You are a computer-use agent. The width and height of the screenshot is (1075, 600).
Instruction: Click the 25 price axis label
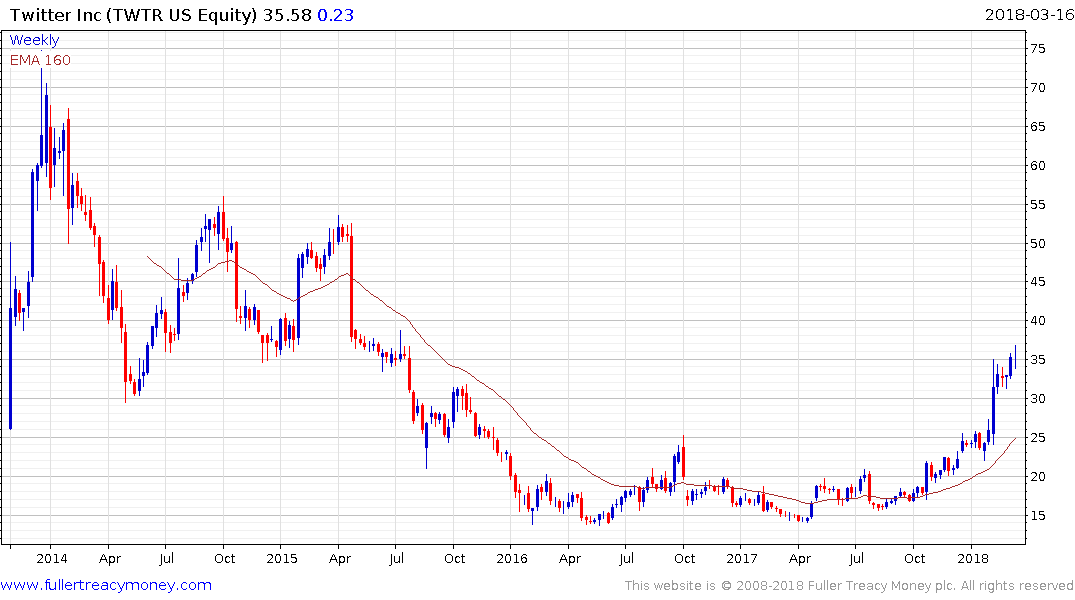coord(1037,437)
